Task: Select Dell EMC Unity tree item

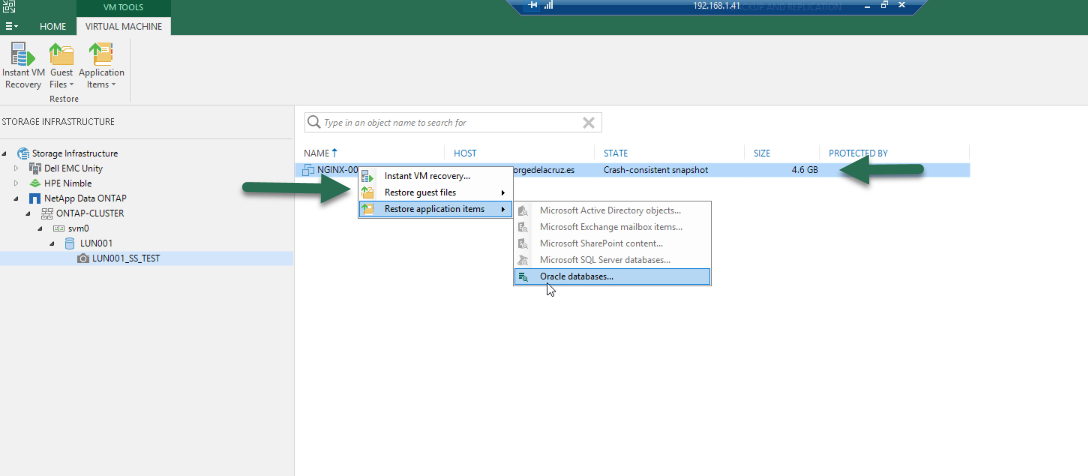Action: (74, 169)
